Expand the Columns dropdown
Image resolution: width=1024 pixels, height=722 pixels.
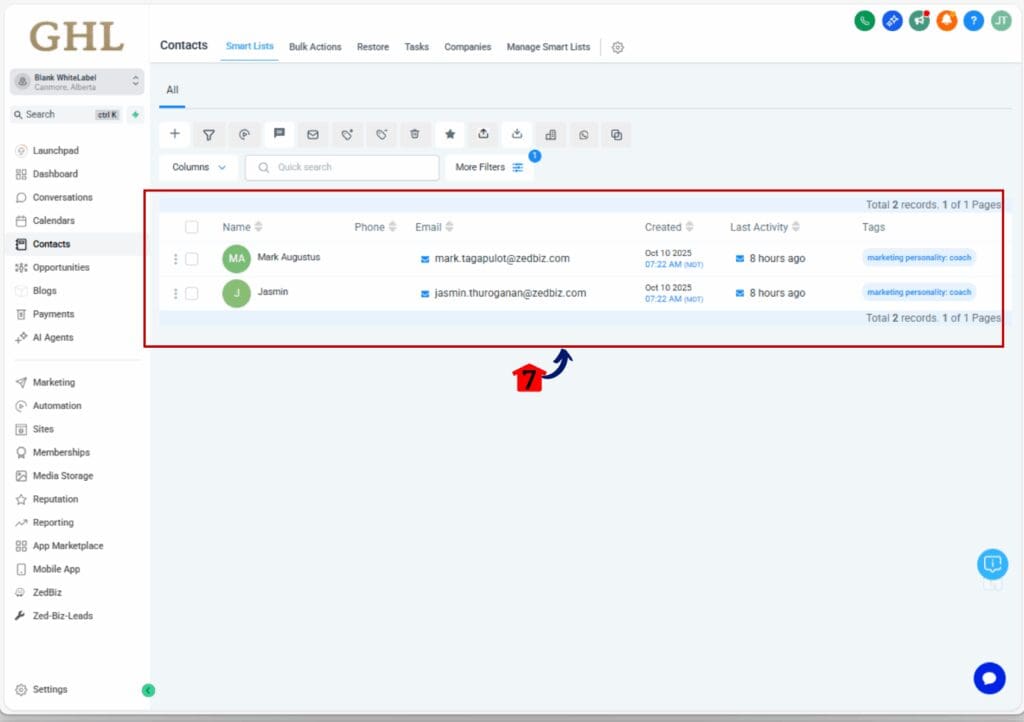tap(198, 167)
